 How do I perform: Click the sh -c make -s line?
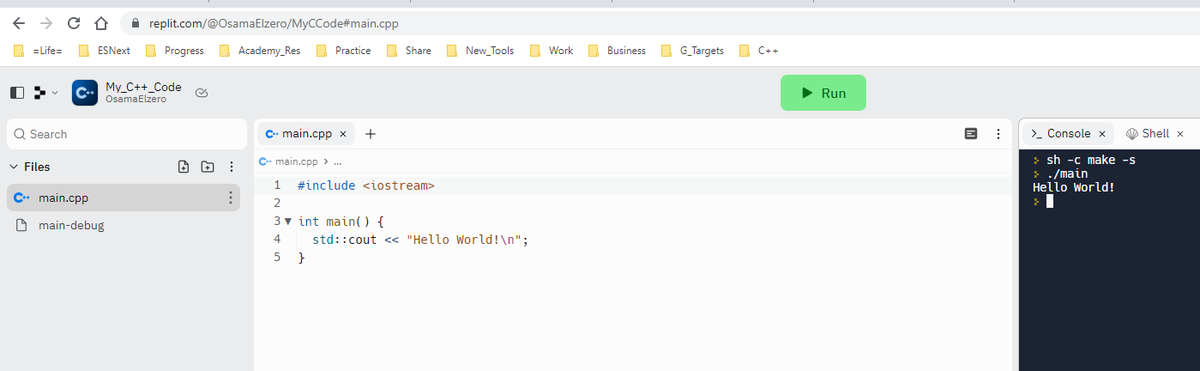1091,160
